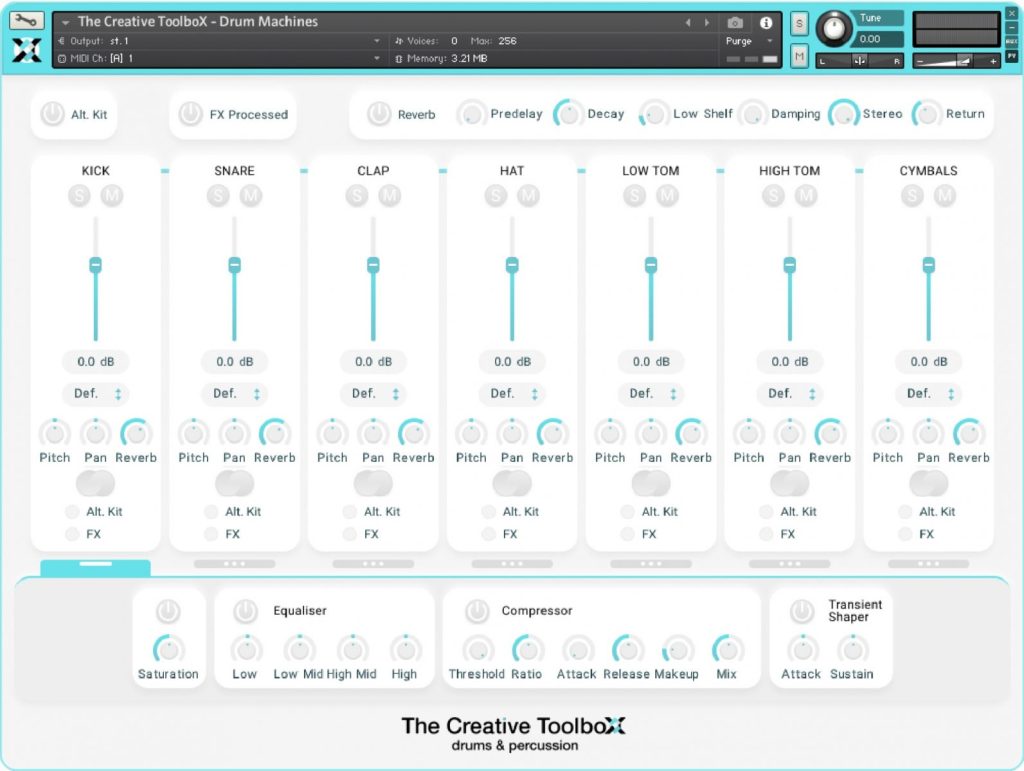The height and width of the screenshot is (771, 1024).
Task: Open HIGH TOM Def. output dropdown
Action: (x=790, y=394)
